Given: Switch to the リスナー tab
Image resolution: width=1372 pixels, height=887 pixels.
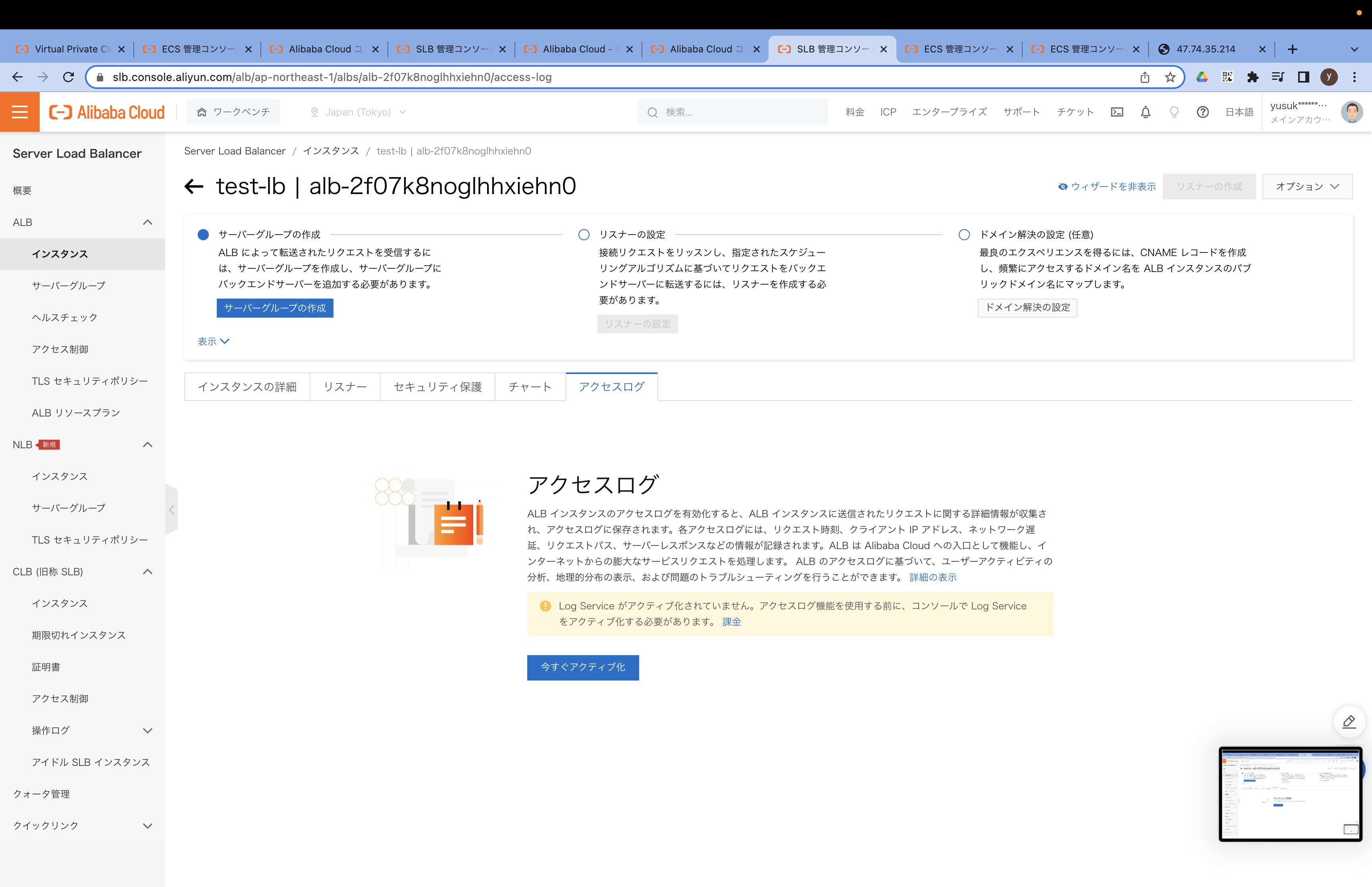Looking at the screenshot, I should (x=345, y=386).
